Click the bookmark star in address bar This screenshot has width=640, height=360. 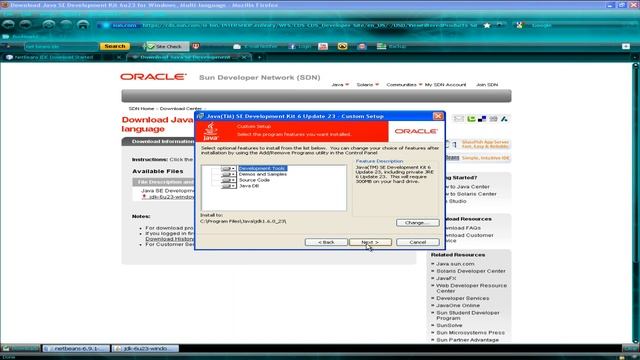point(487,25)
